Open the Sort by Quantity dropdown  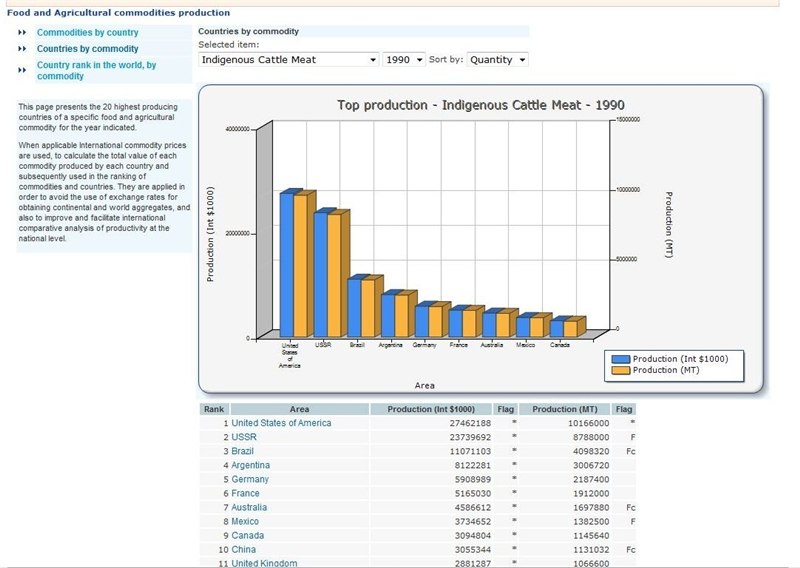point(497,60)
